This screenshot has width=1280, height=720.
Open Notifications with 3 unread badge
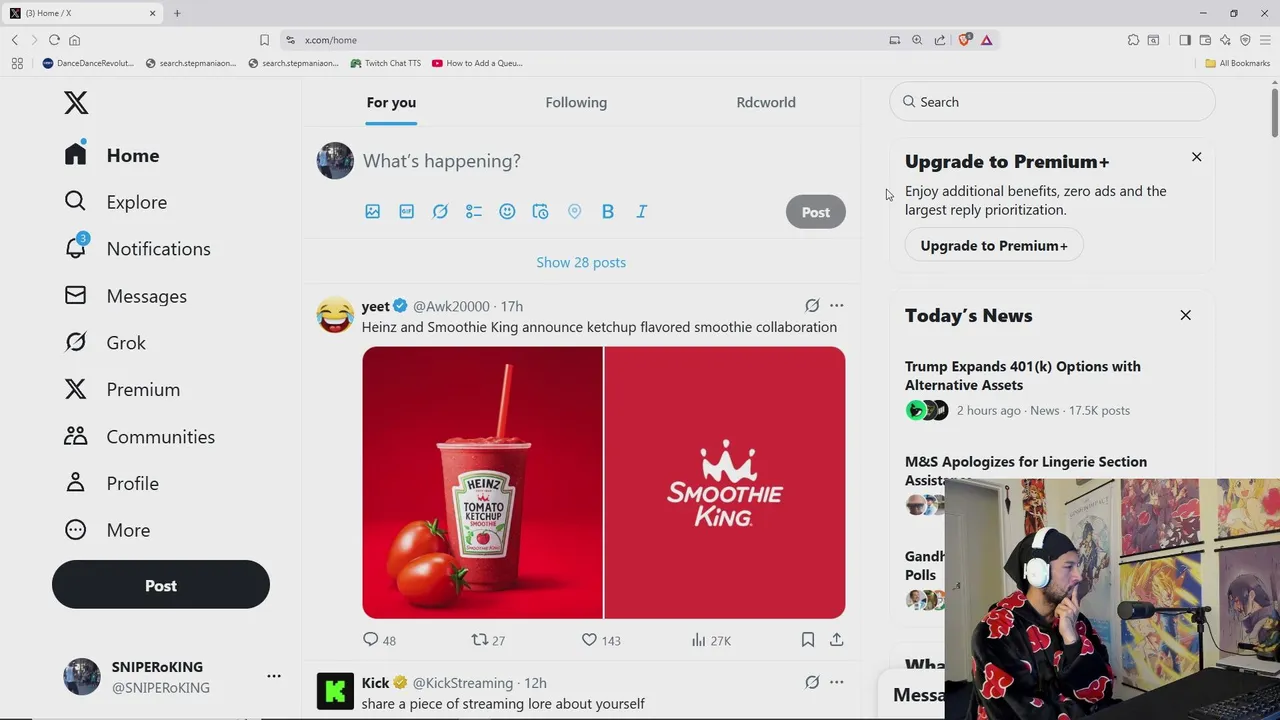(137, 248)
